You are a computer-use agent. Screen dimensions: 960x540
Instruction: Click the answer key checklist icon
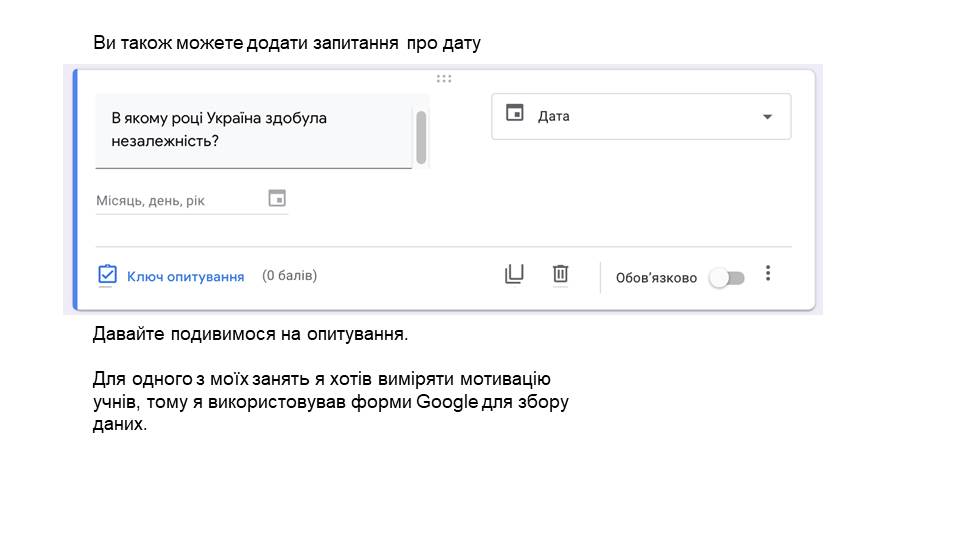(108, 275)
